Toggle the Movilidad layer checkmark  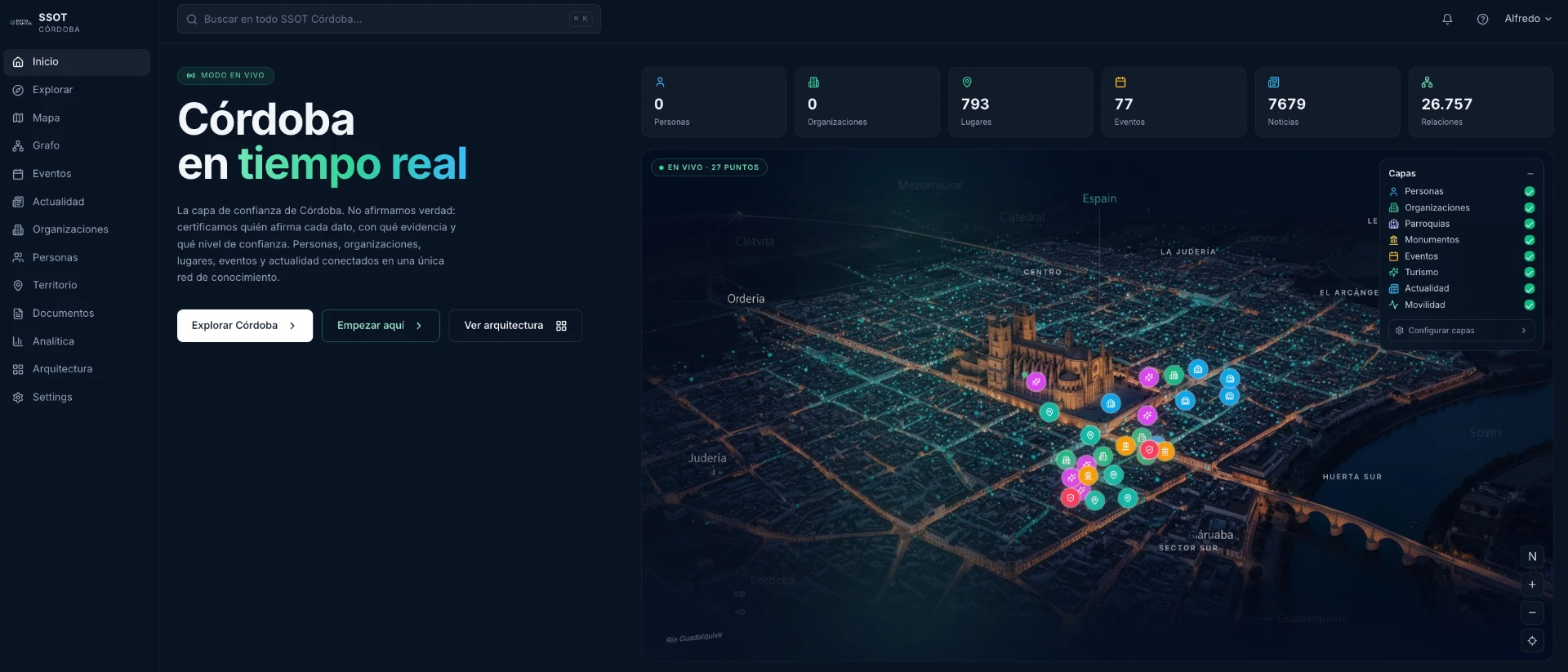(1530, 305)
